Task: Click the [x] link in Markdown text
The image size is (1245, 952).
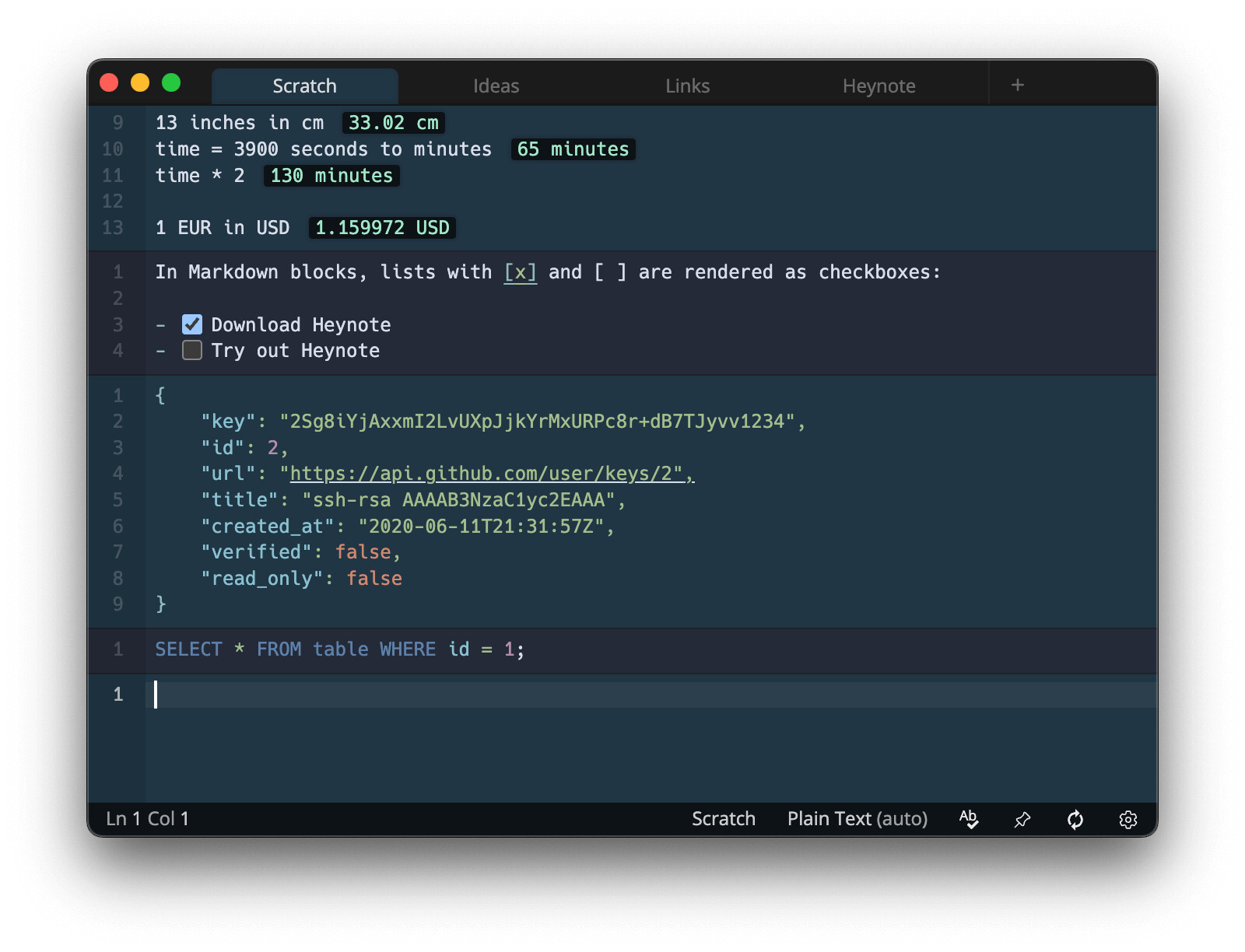Action: (x=521, y=272)
